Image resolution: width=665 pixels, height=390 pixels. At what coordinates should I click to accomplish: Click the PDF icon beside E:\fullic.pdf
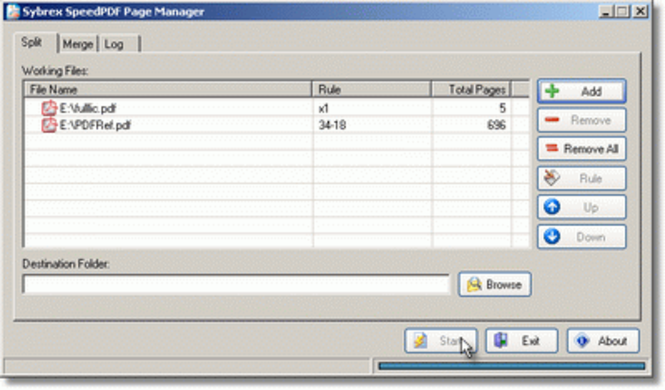49,108
